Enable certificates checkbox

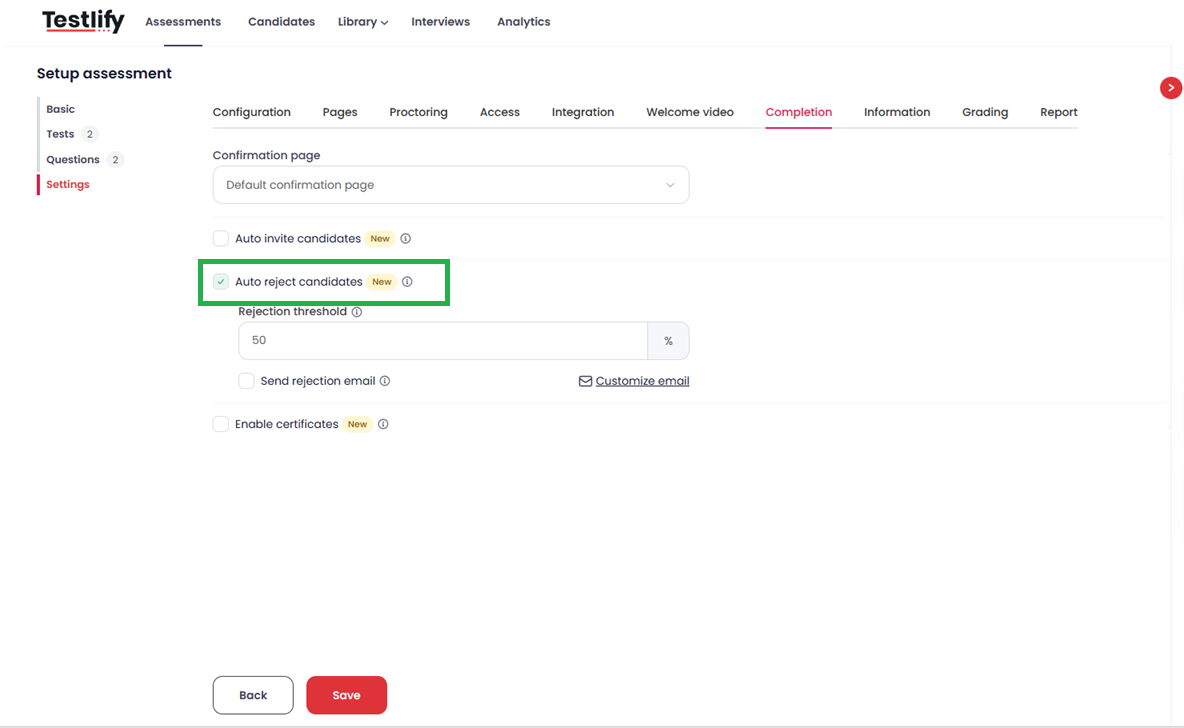click(220, 424)
